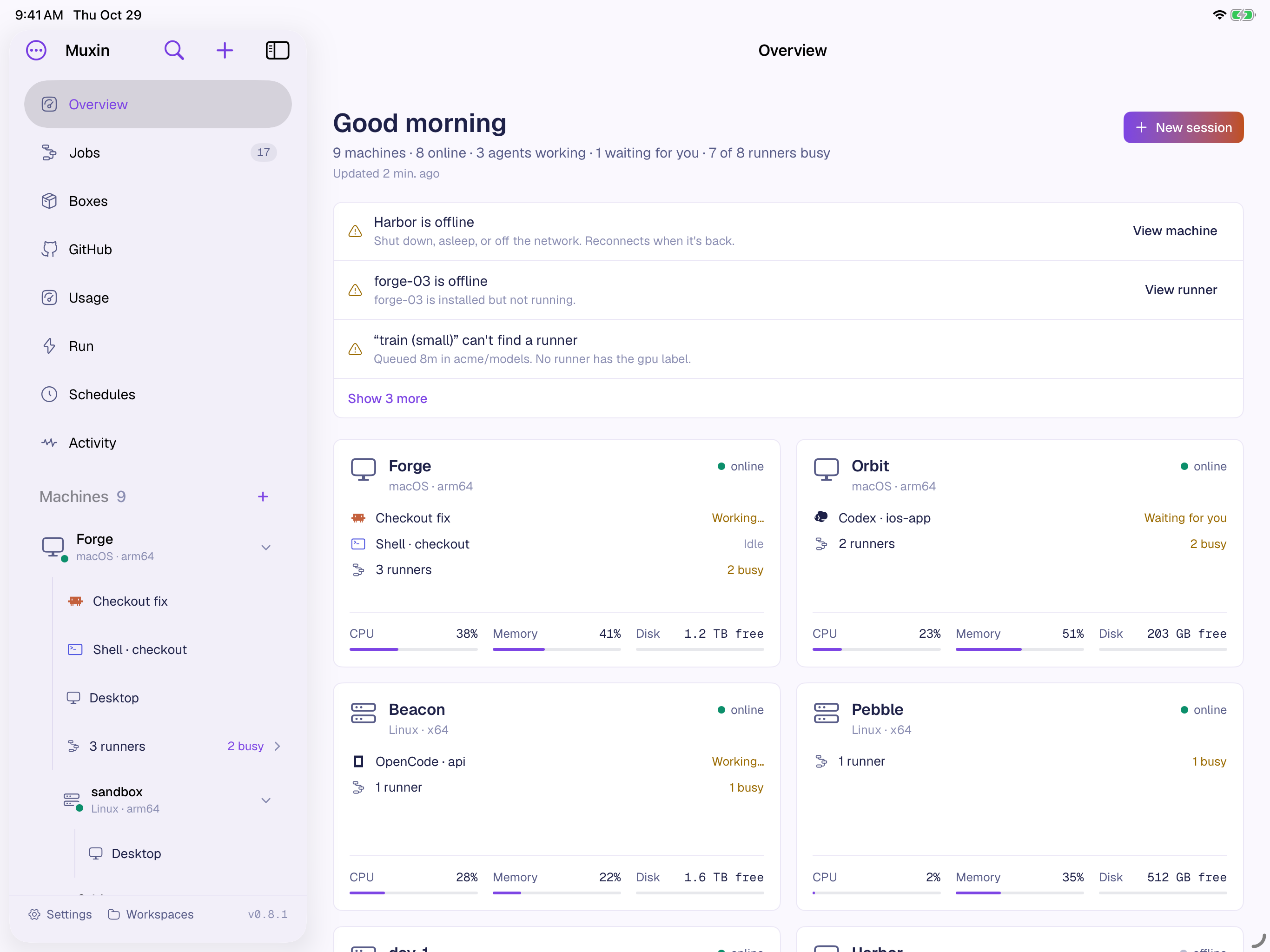Click the OpenCode icon in Beacon card

click(358, 761)
